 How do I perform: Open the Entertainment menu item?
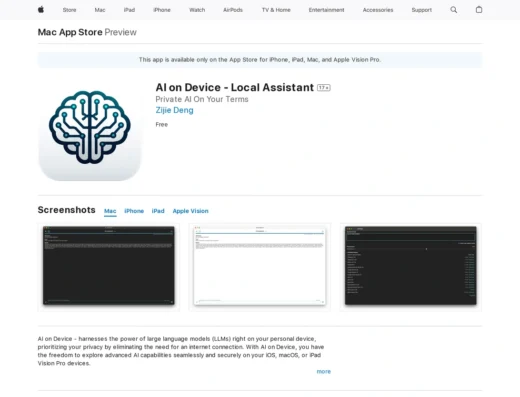[x=326, y=10]
